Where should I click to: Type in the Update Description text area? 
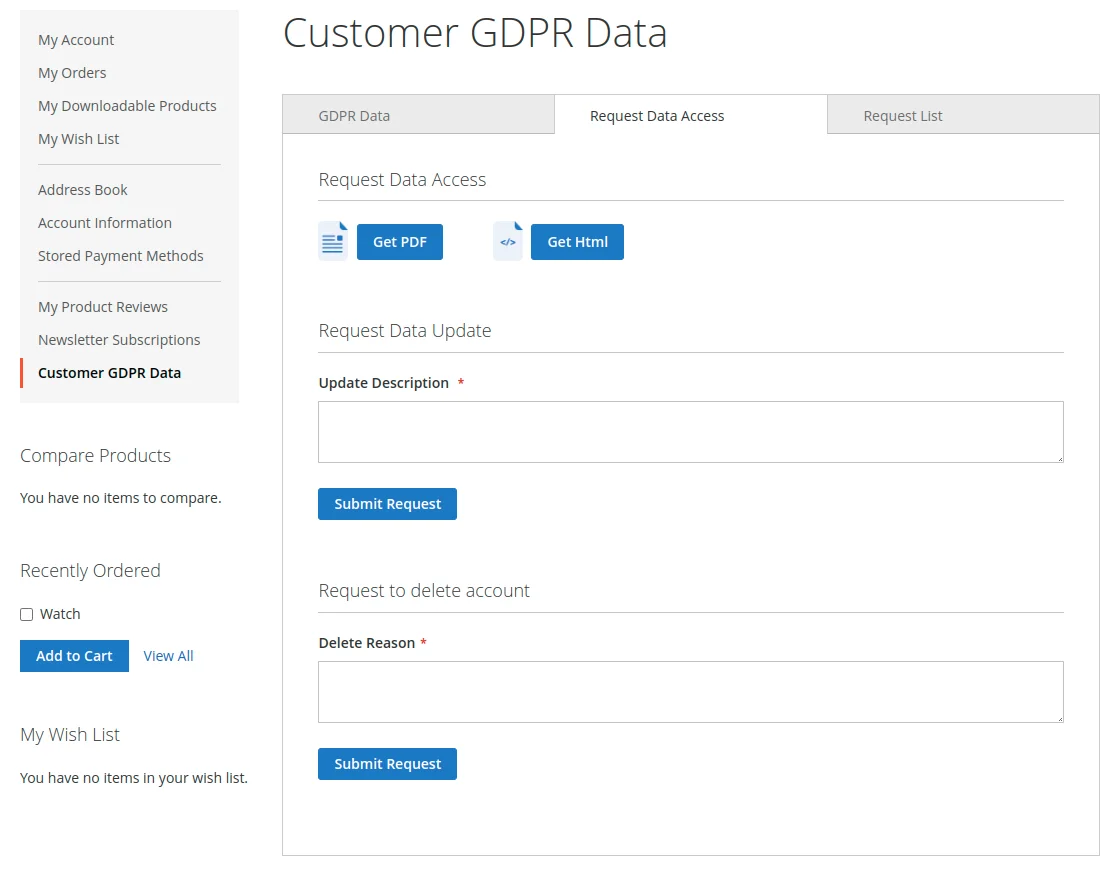point(690,432)
